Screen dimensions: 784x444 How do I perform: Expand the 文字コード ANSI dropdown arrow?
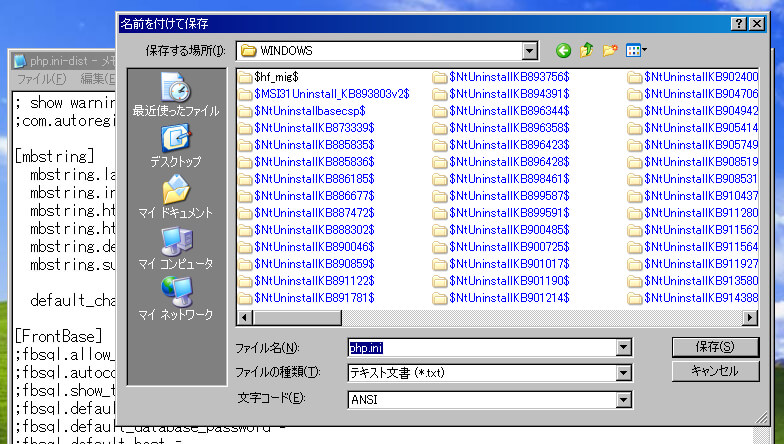[x=624, y=400]
